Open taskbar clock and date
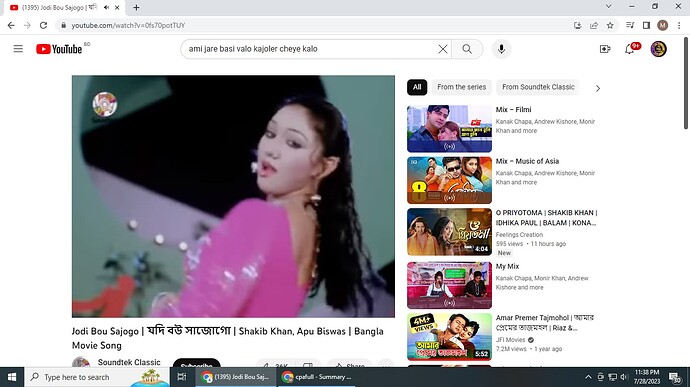690x387 pixels. click(647, 377)
